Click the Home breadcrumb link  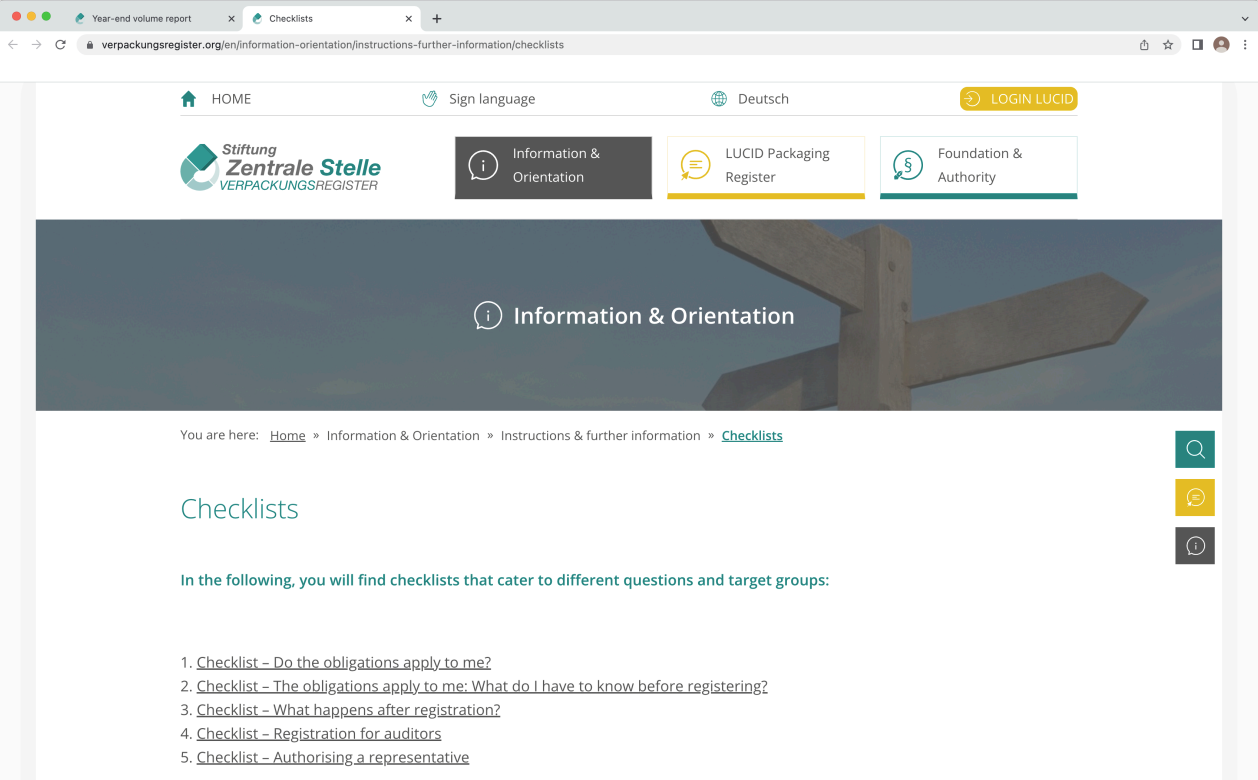tap(287, 436)
